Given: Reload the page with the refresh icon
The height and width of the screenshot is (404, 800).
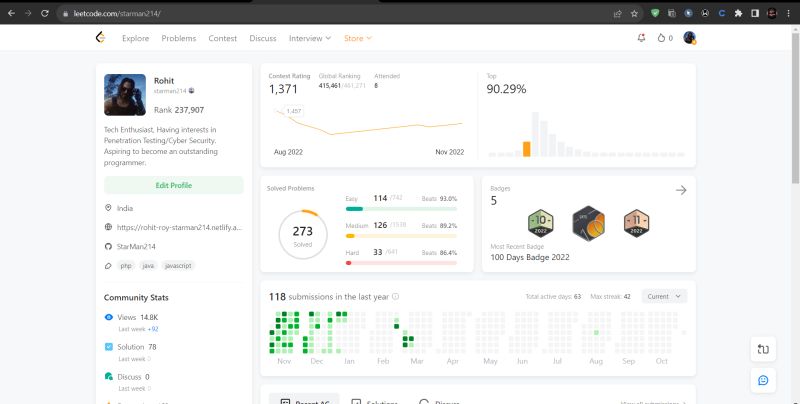Looking at the screenshot, I should click(x=45, y=13).
